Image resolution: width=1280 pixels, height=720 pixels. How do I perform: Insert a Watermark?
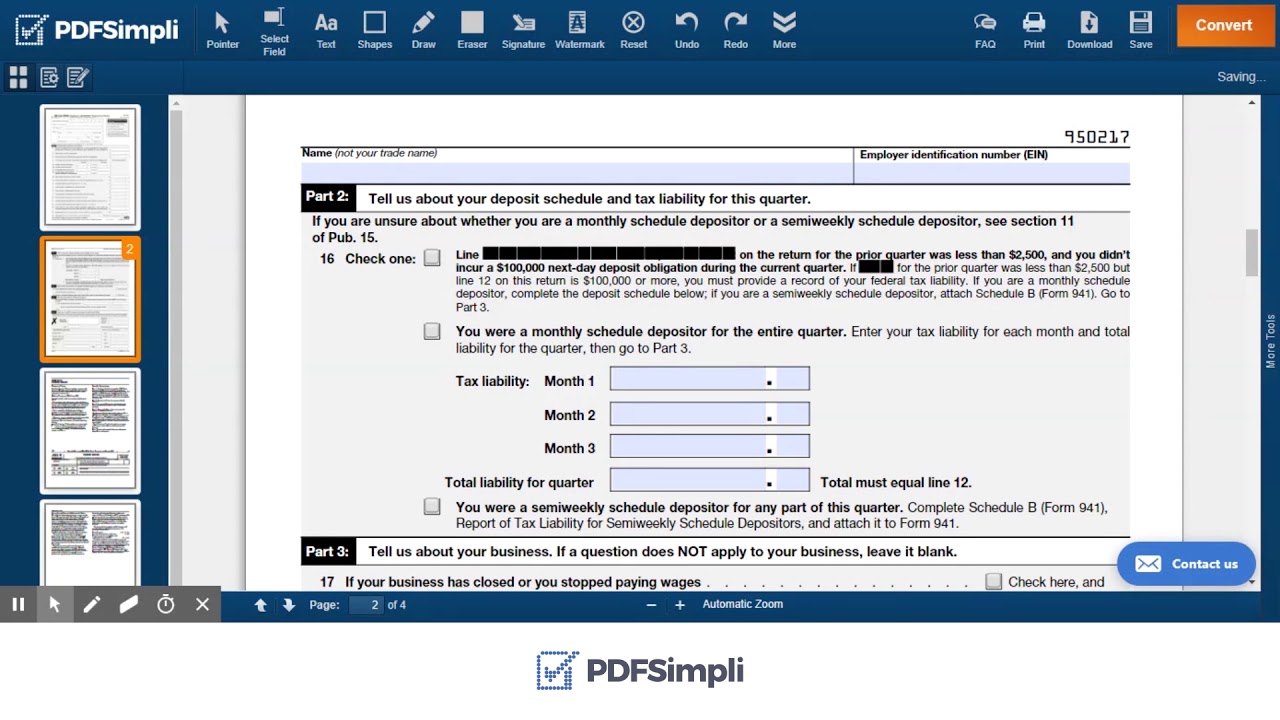(579, 30)
